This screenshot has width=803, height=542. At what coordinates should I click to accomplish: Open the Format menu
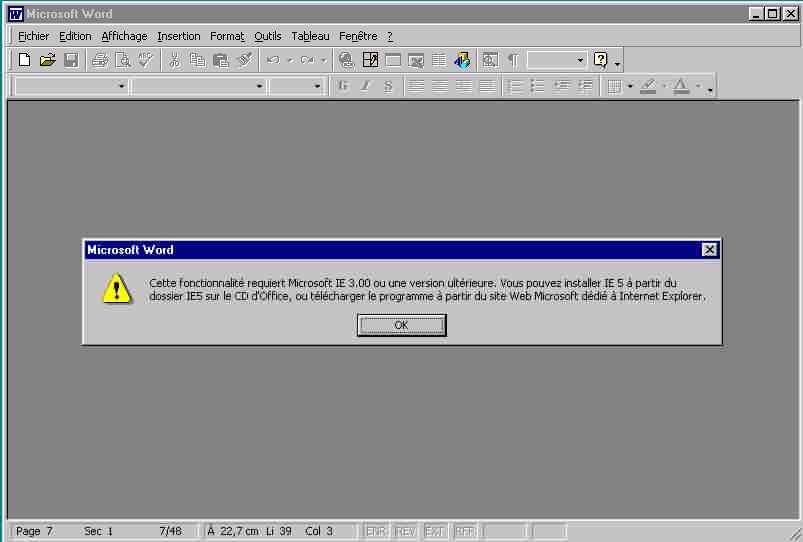click(227, 36)
